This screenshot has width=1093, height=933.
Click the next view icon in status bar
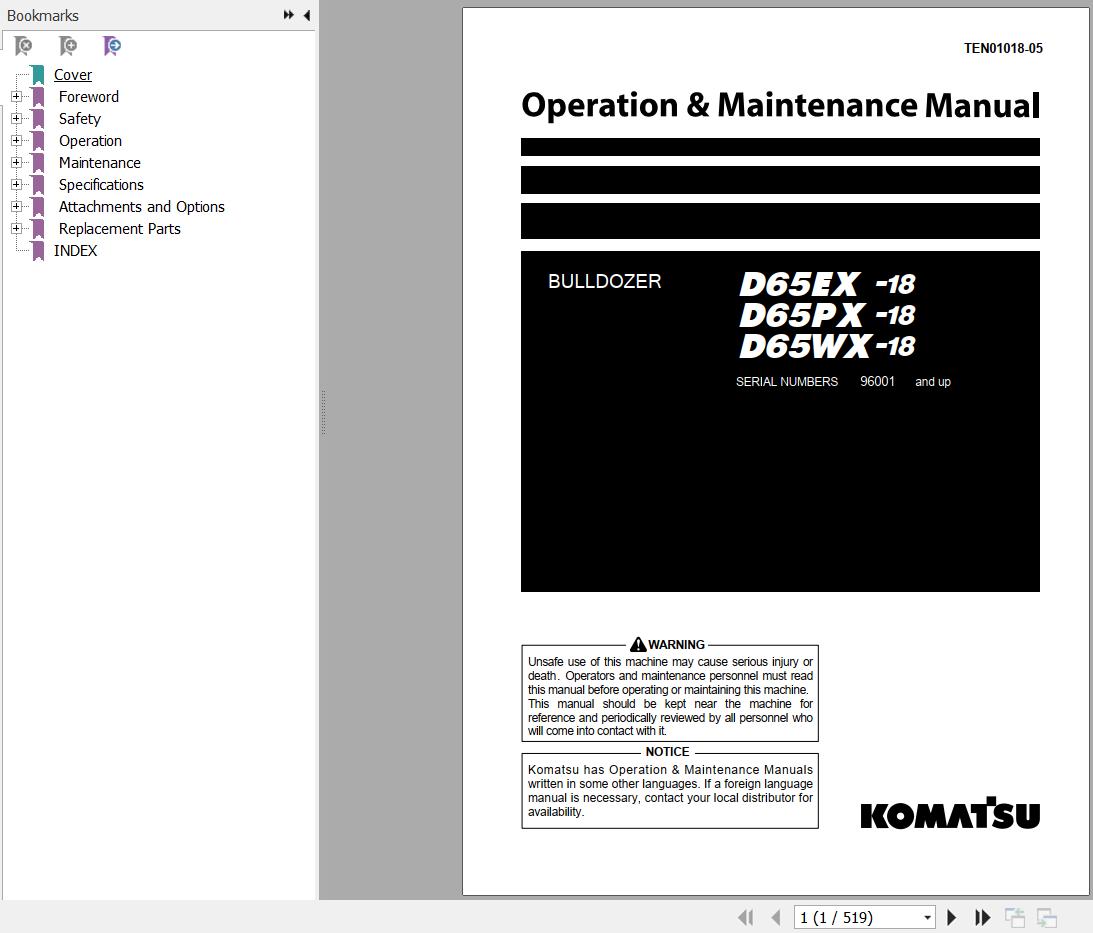click(x=1046, y=918)
